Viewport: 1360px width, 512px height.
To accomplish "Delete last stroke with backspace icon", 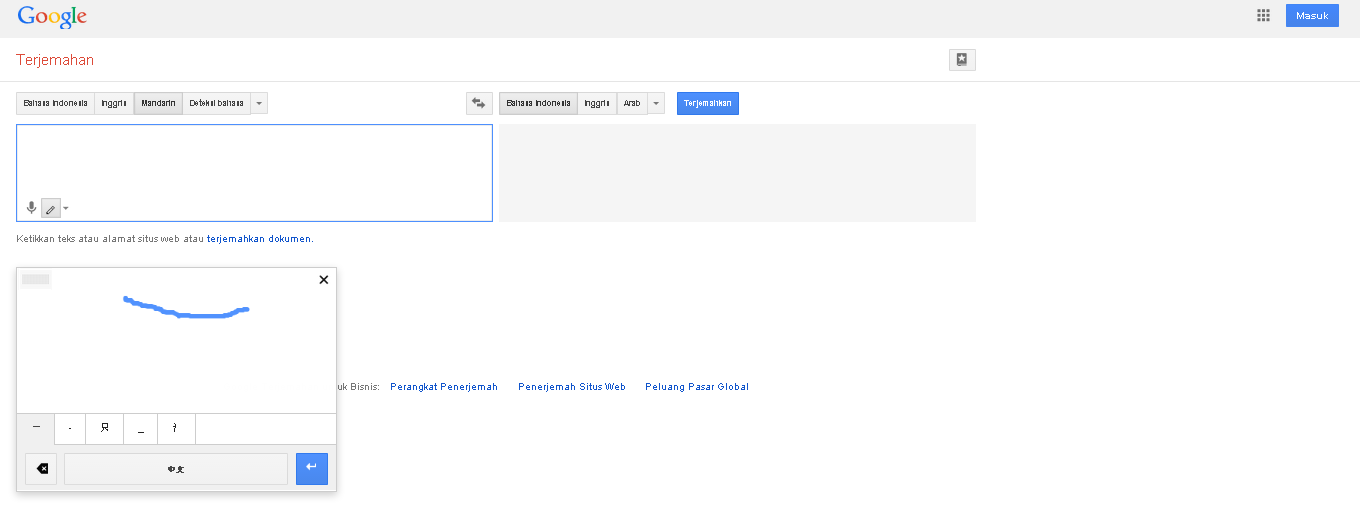I will click(x=41, y=469).
